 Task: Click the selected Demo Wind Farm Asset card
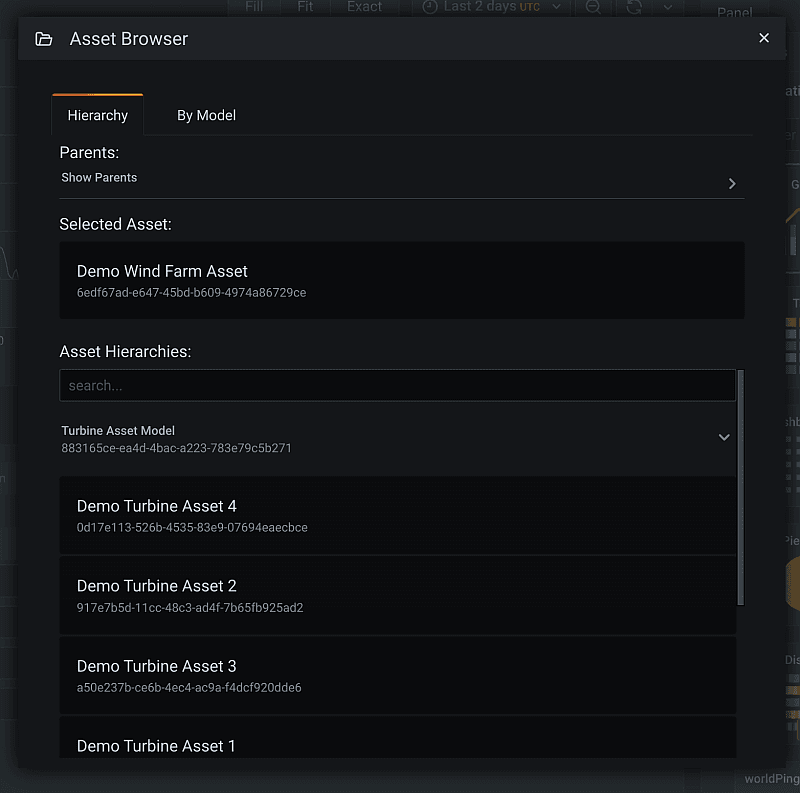[x=401, y=280]
